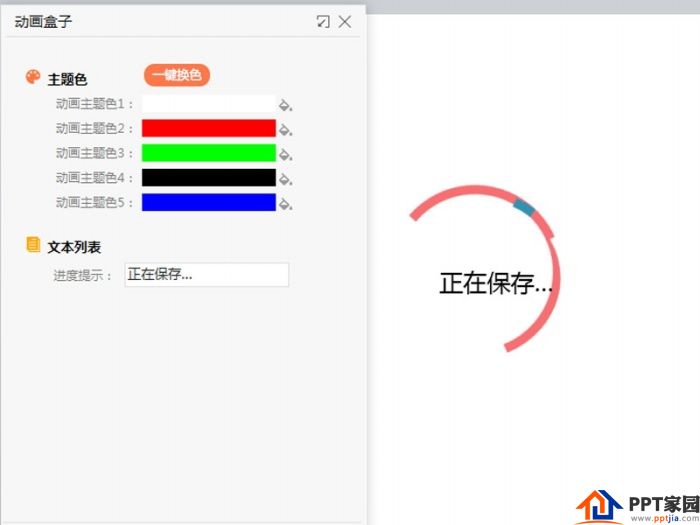
Task: Click the PPT家园 watermark logo
Action: click(x=638, y=507)
